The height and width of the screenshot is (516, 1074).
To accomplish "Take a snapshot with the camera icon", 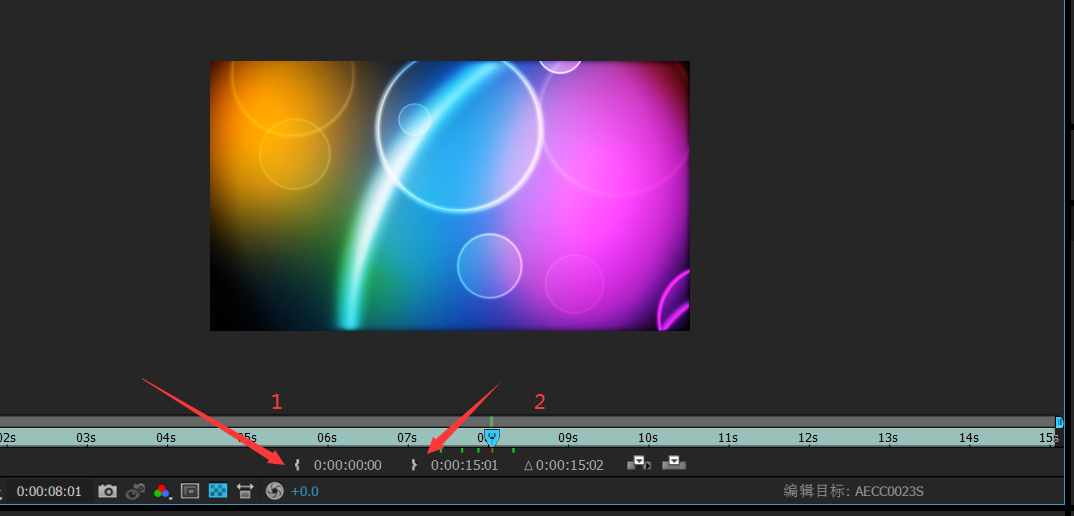I will pyautogui.click(x=108, y=491).
